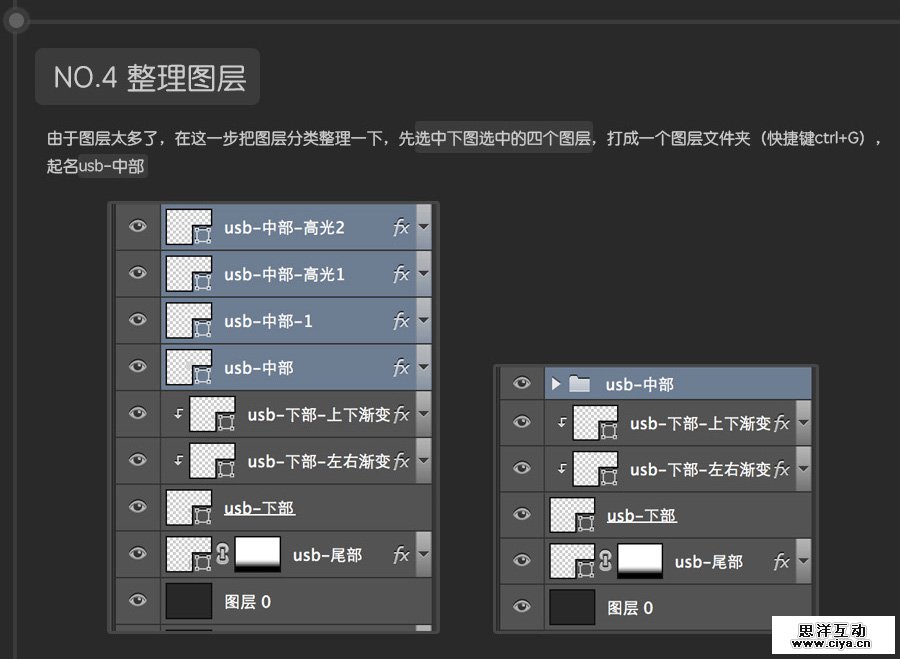Image resolution: width=900 pixels, height=659 pixels.
Task: Click the folder icon of usb-中部 group
Action: pos(578,385)
